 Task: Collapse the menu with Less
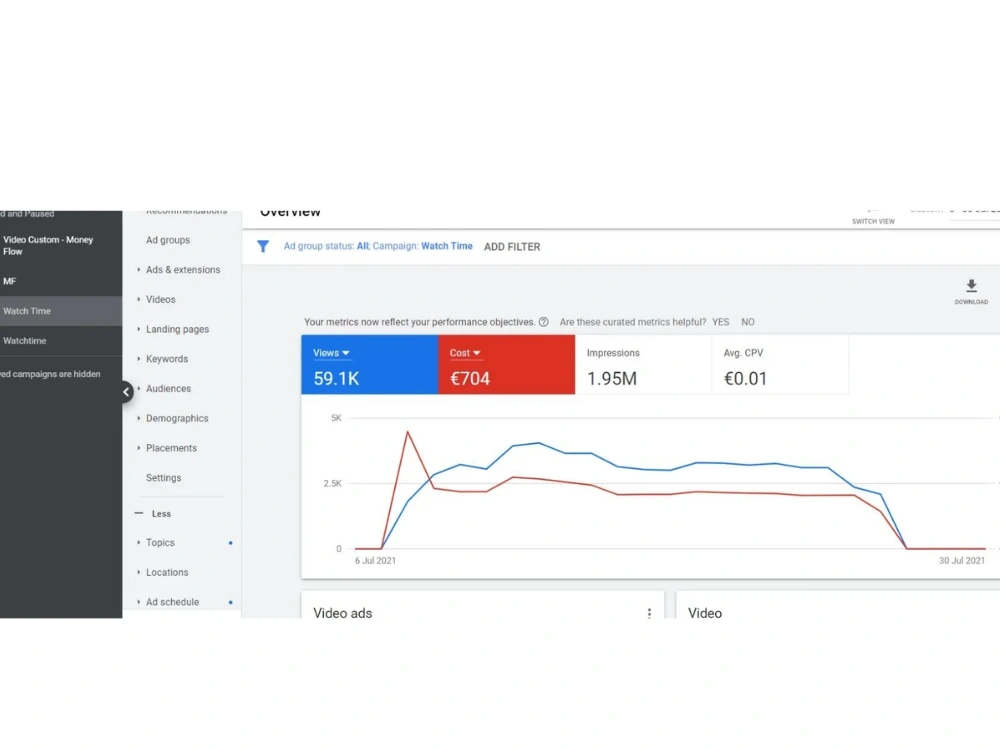click(153, 513)
